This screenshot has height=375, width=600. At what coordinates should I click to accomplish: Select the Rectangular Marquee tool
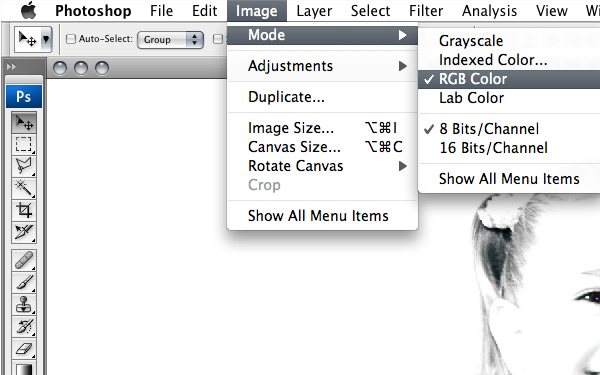(24, 144)
